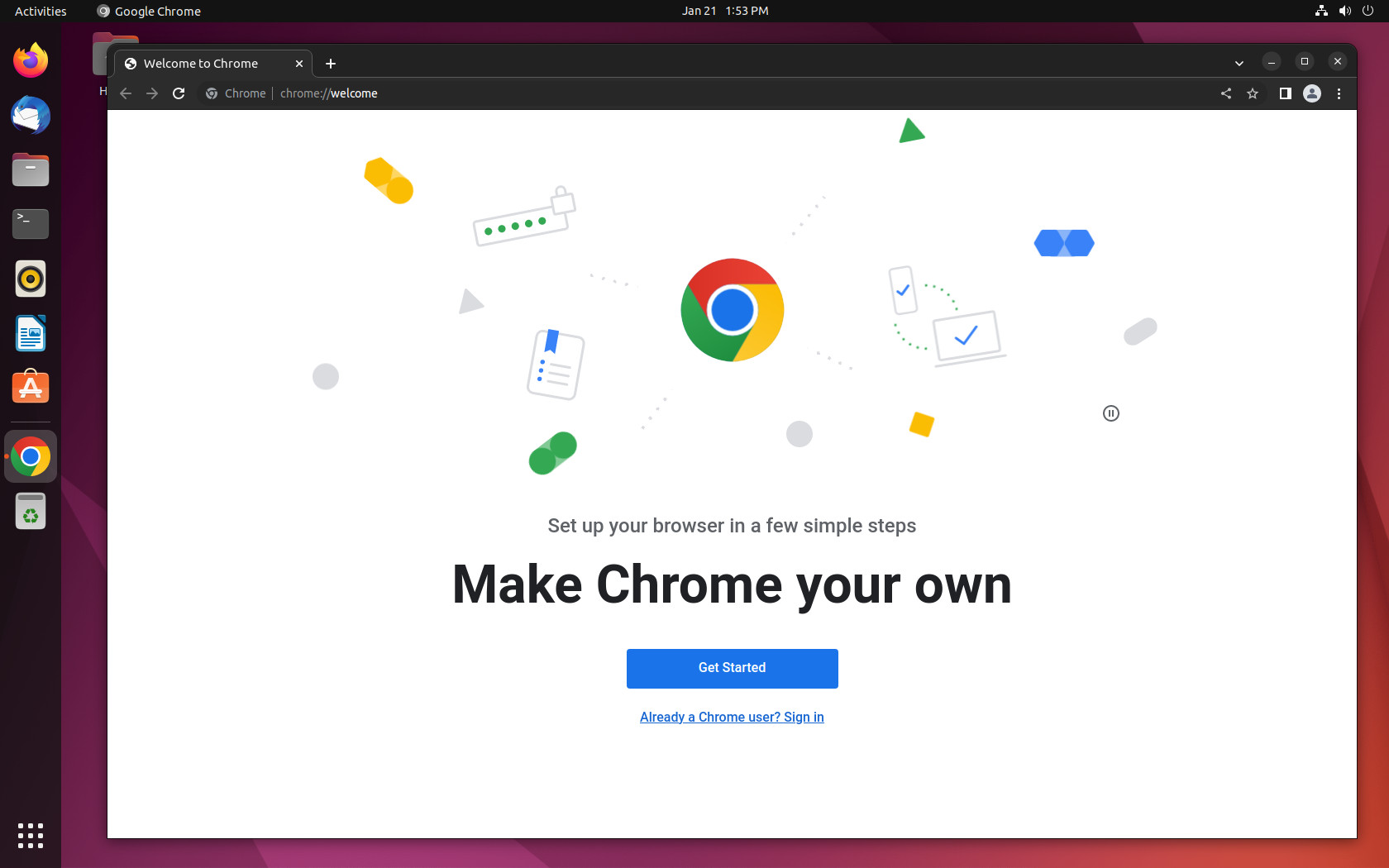Open Files manager from the dock
The width and height of the screenshot is (1389, 868).
pos(31,169)
